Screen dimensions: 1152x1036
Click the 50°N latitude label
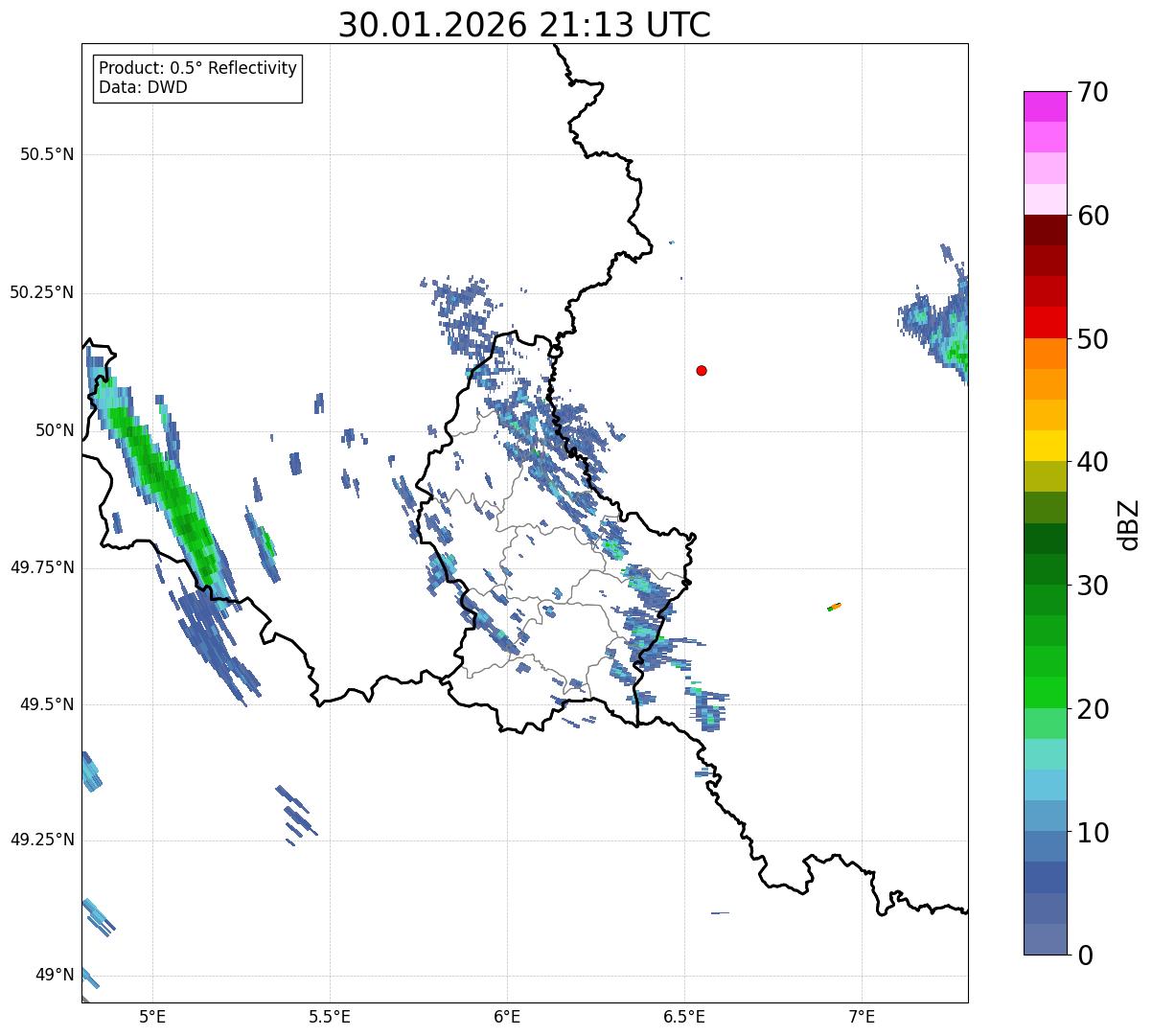pos(55,430)
